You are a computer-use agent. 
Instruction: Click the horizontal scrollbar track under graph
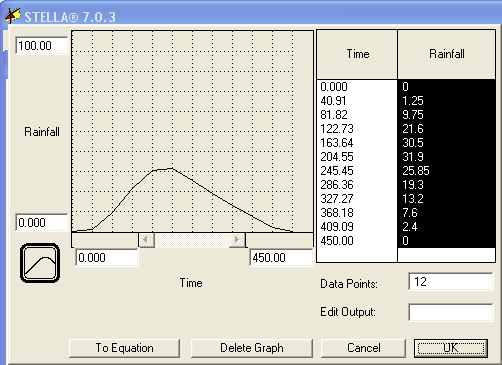(192, 240)
